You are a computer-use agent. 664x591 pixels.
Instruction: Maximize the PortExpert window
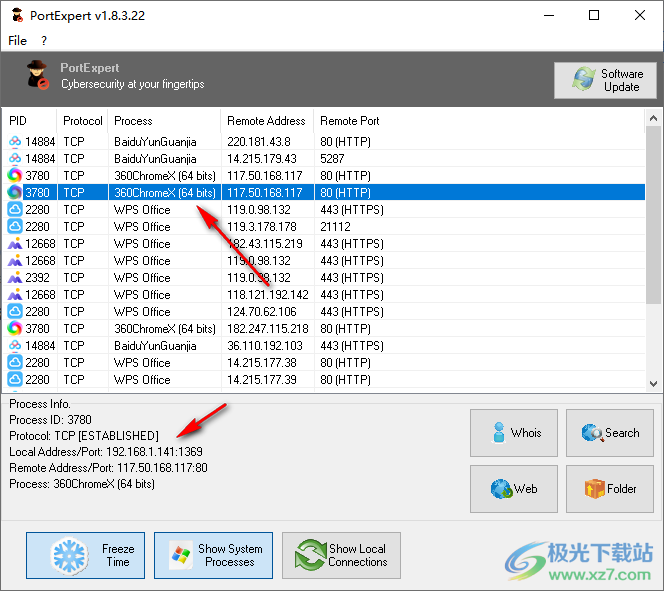tap(594, 16)
